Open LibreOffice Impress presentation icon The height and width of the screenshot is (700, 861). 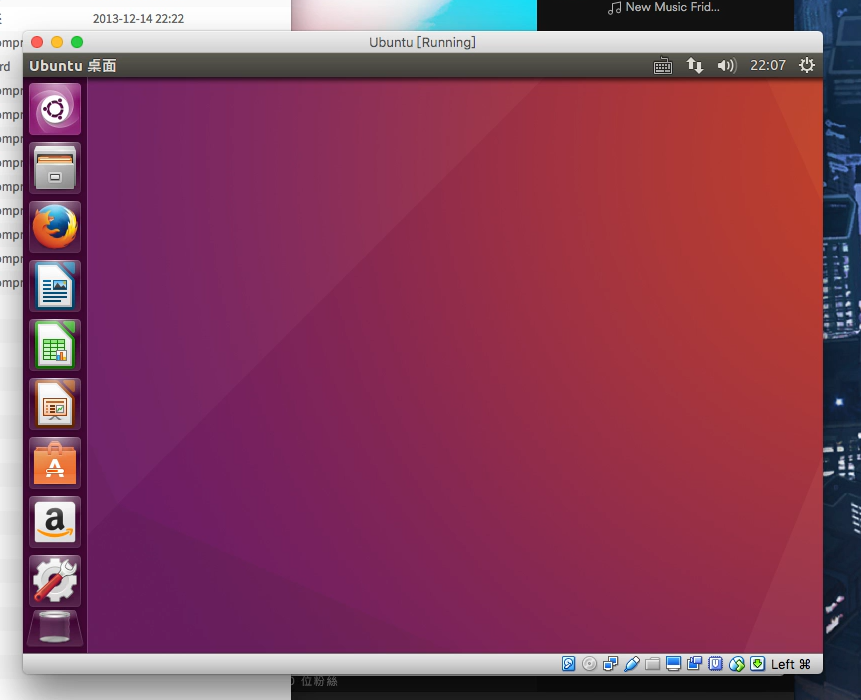pos(55,404)
